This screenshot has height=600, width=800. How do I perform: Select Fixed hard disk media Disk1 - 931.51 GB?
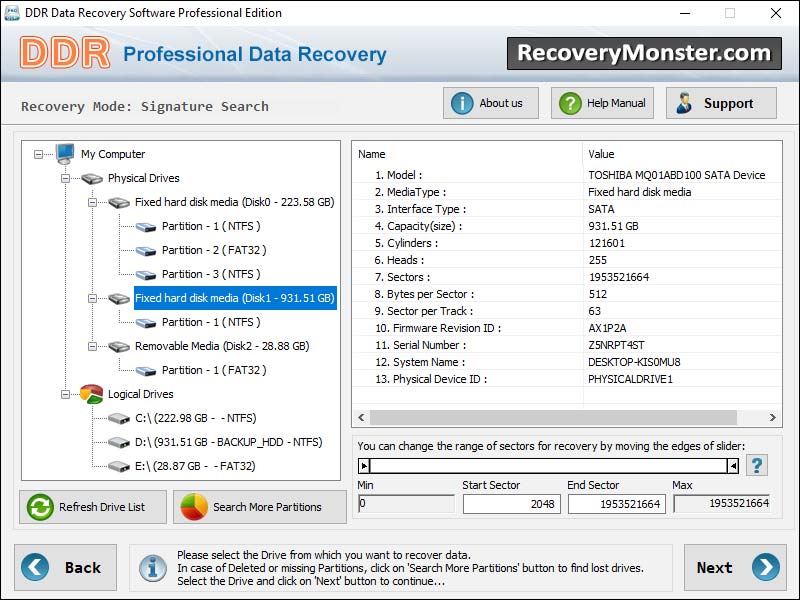235,298
